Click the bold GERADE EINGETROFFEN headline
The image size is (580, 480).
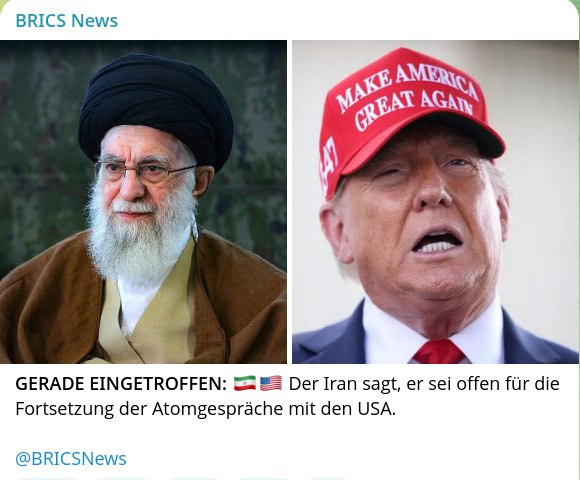(x=121, y=384)
